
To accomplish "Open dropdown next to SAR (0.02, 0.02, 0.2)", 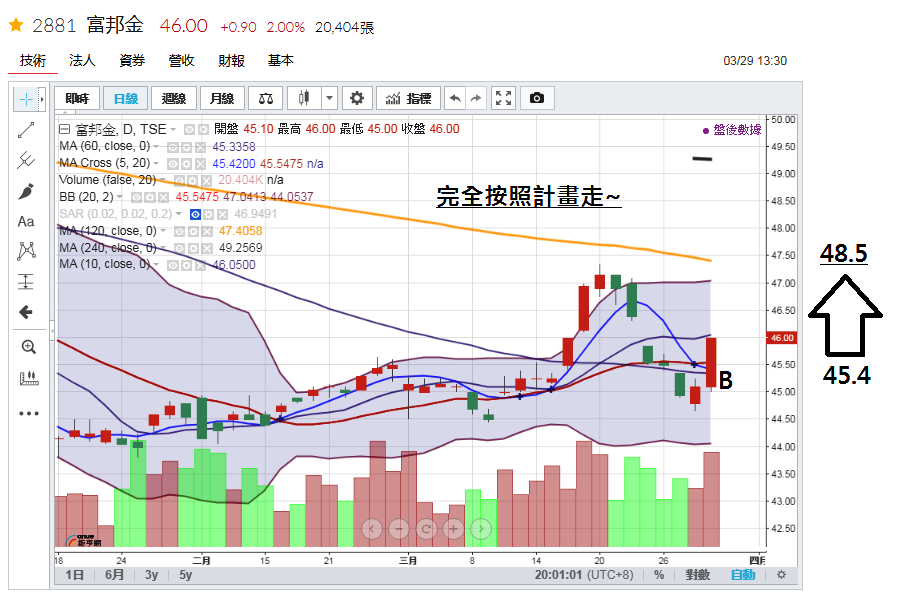I will point(179,214).
